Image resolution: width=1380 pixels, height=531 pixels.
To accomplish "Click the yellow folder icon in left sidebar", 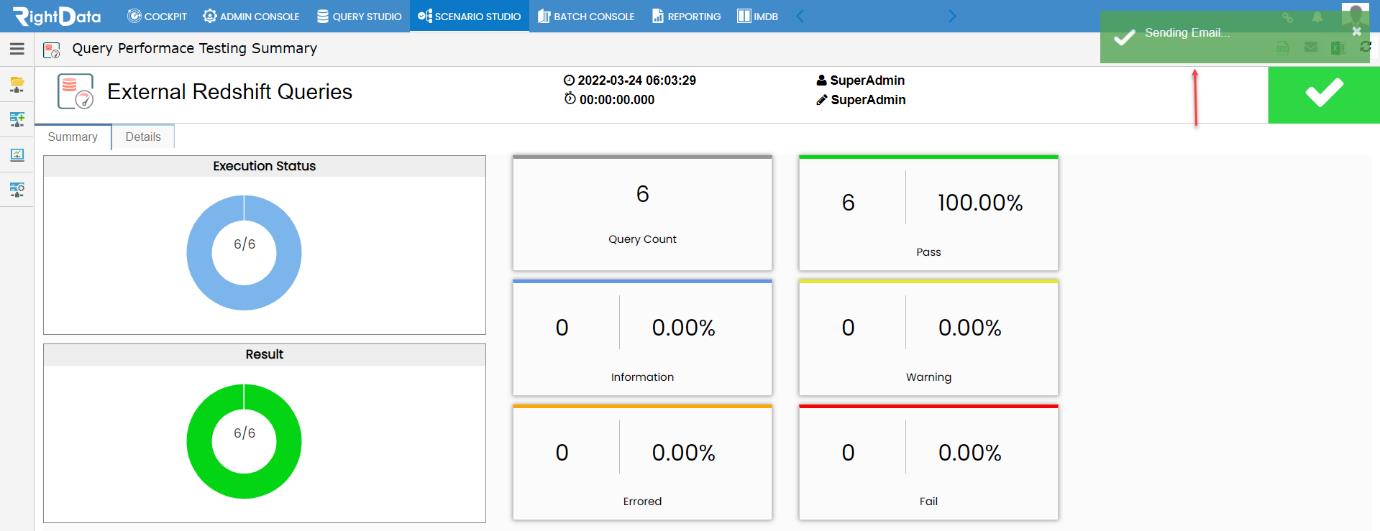I will click(17, 85).
